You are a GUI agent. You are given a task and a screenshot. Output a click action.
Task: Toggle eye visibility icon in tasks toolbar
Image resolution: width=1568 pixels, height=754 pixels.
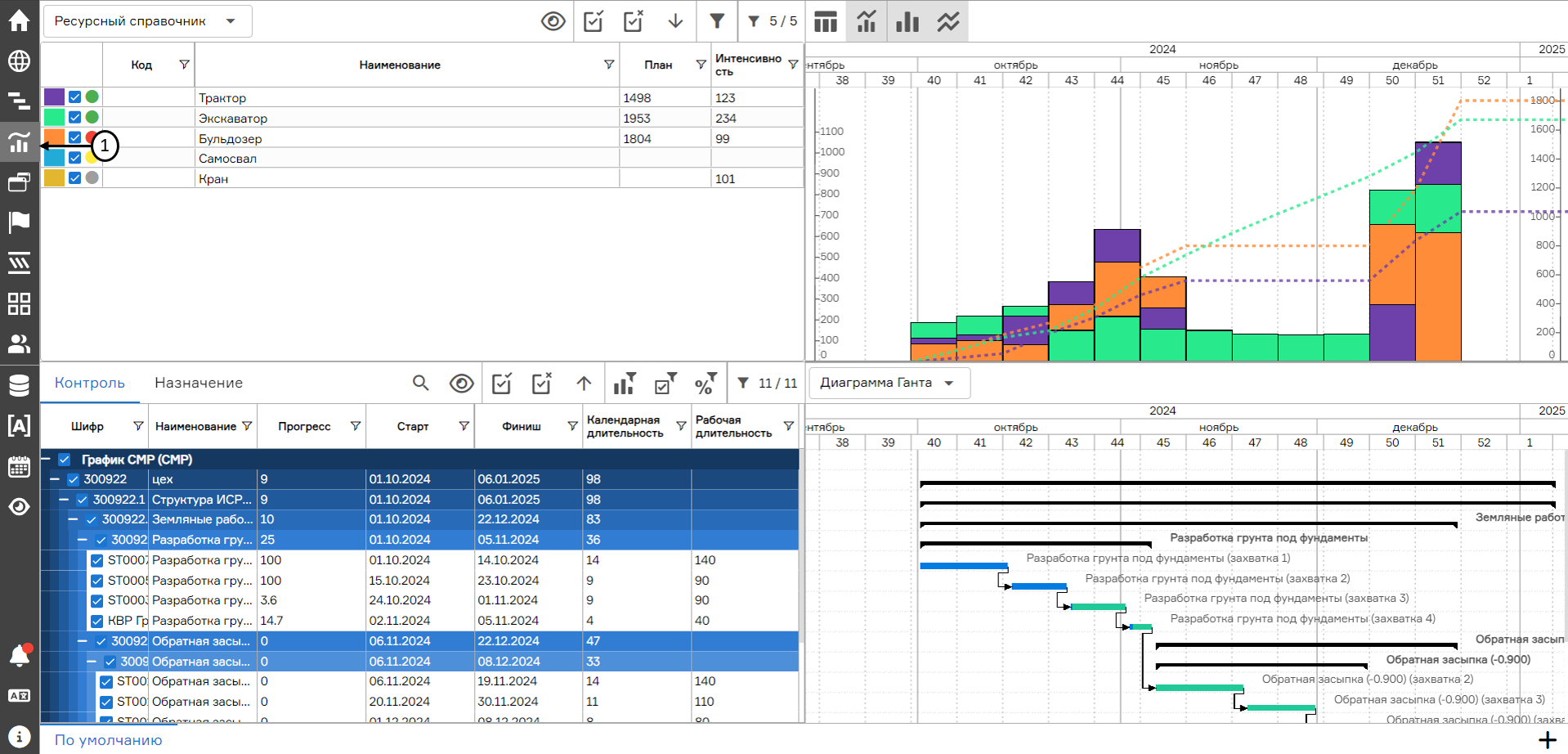[462, 383]
